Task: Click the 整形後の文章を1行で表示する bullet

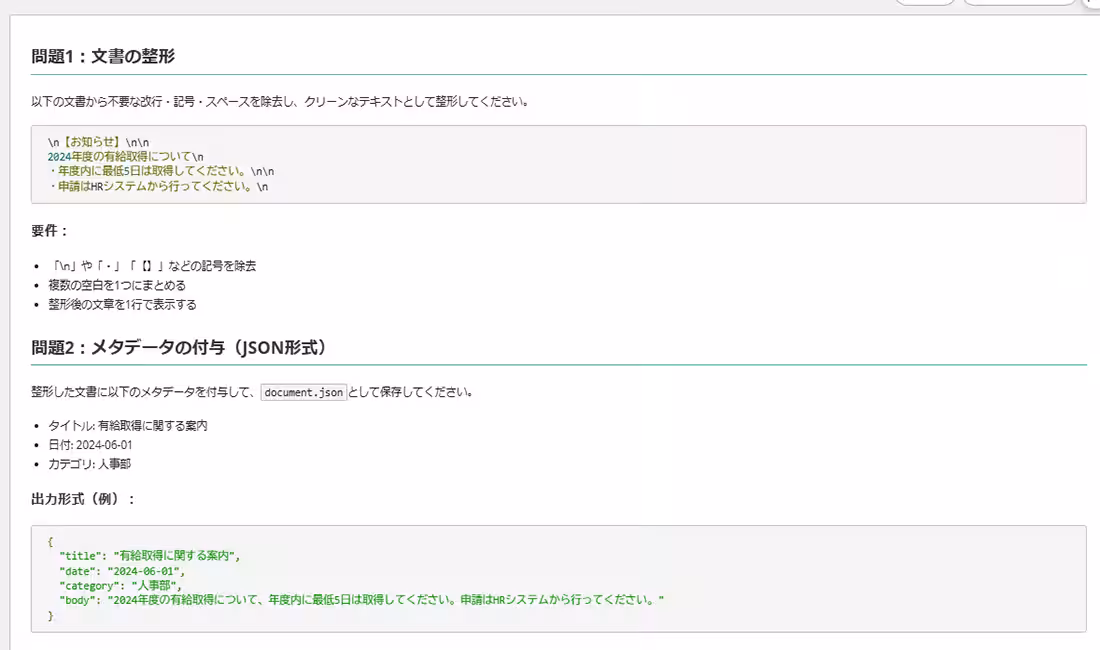Action: pyautogui.click(x=122, y=304)
